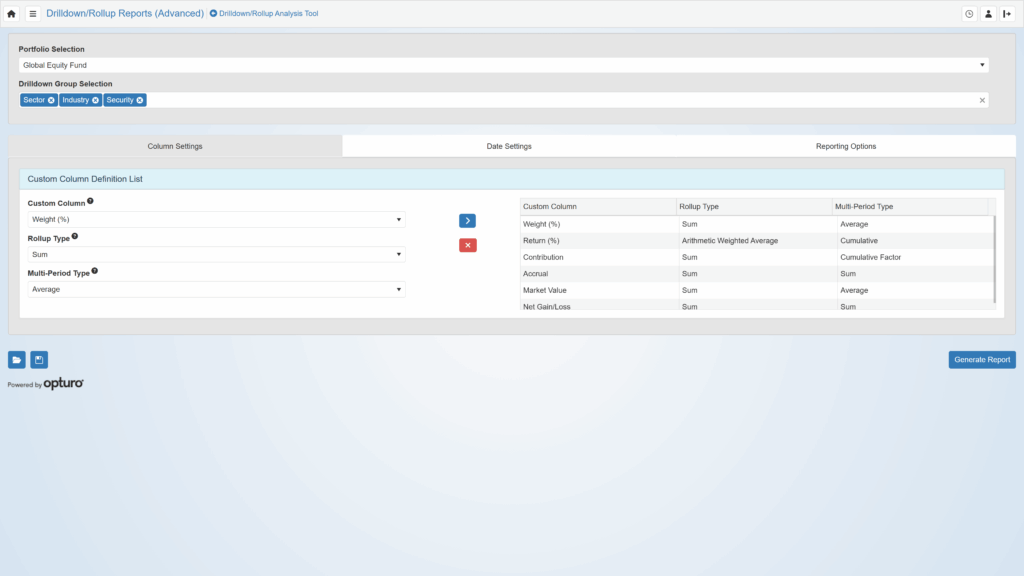Expand the Custom Column dropdown

coord(216,219)
